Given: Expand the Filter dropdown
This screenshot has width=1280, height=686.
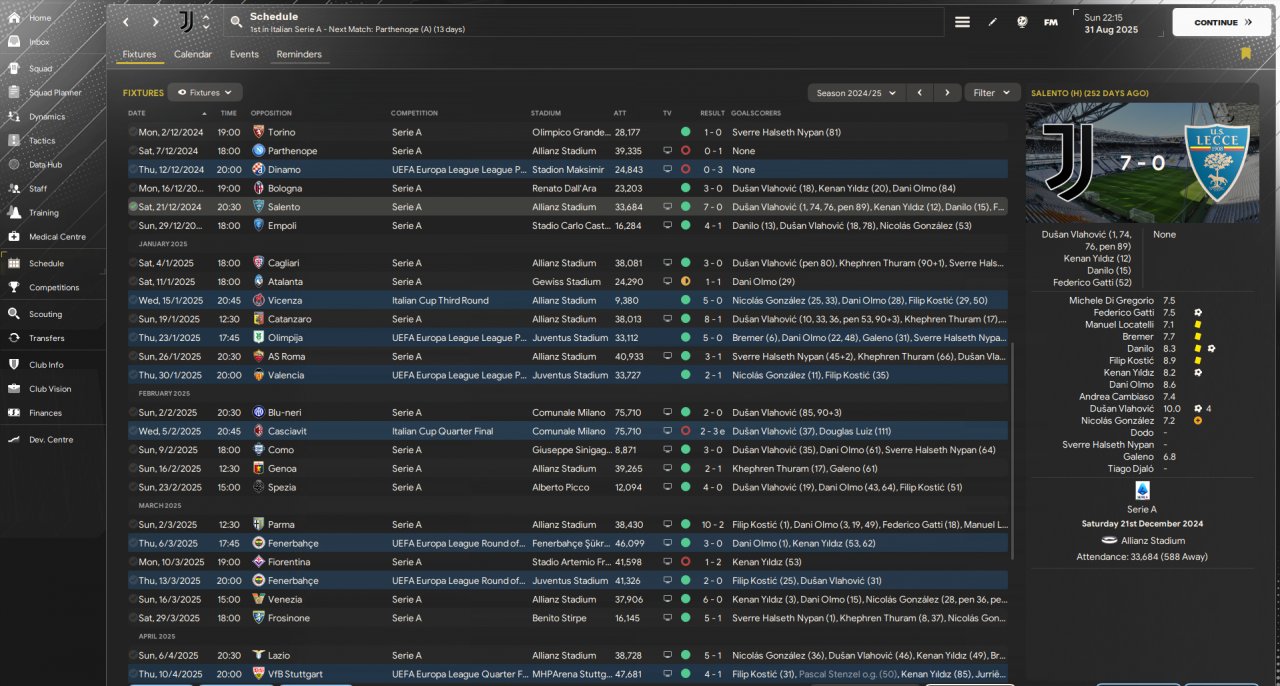Looking at the screenshot, I should (992, 93).
